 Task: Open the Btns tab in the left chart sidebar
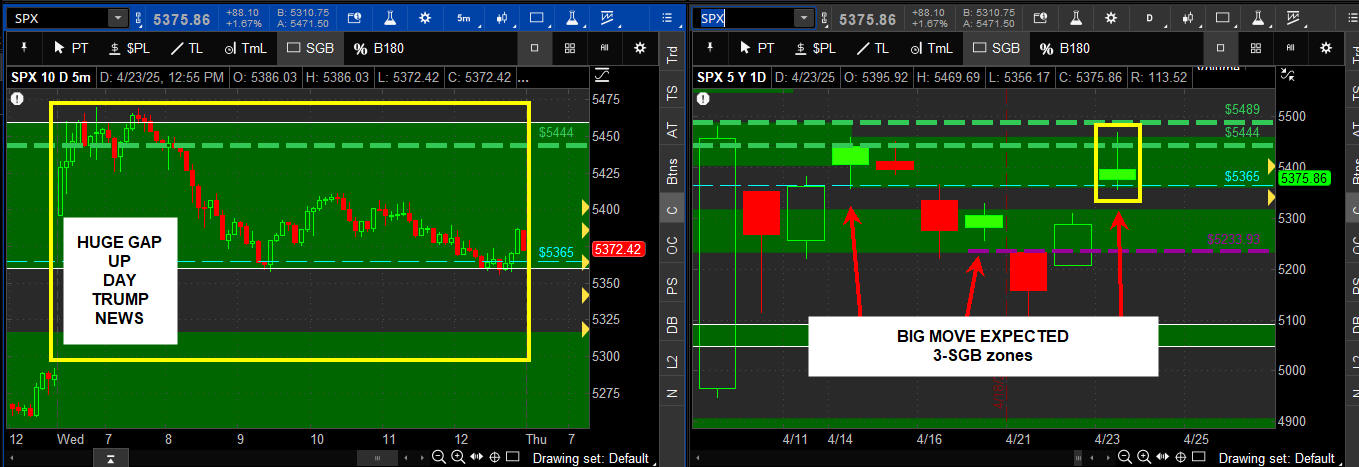click(671, 166)
